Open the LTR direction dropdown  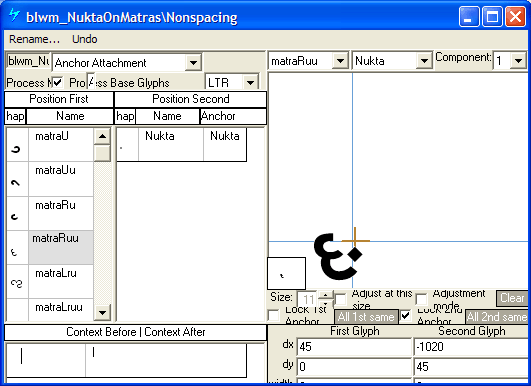(x=250, y=83)
